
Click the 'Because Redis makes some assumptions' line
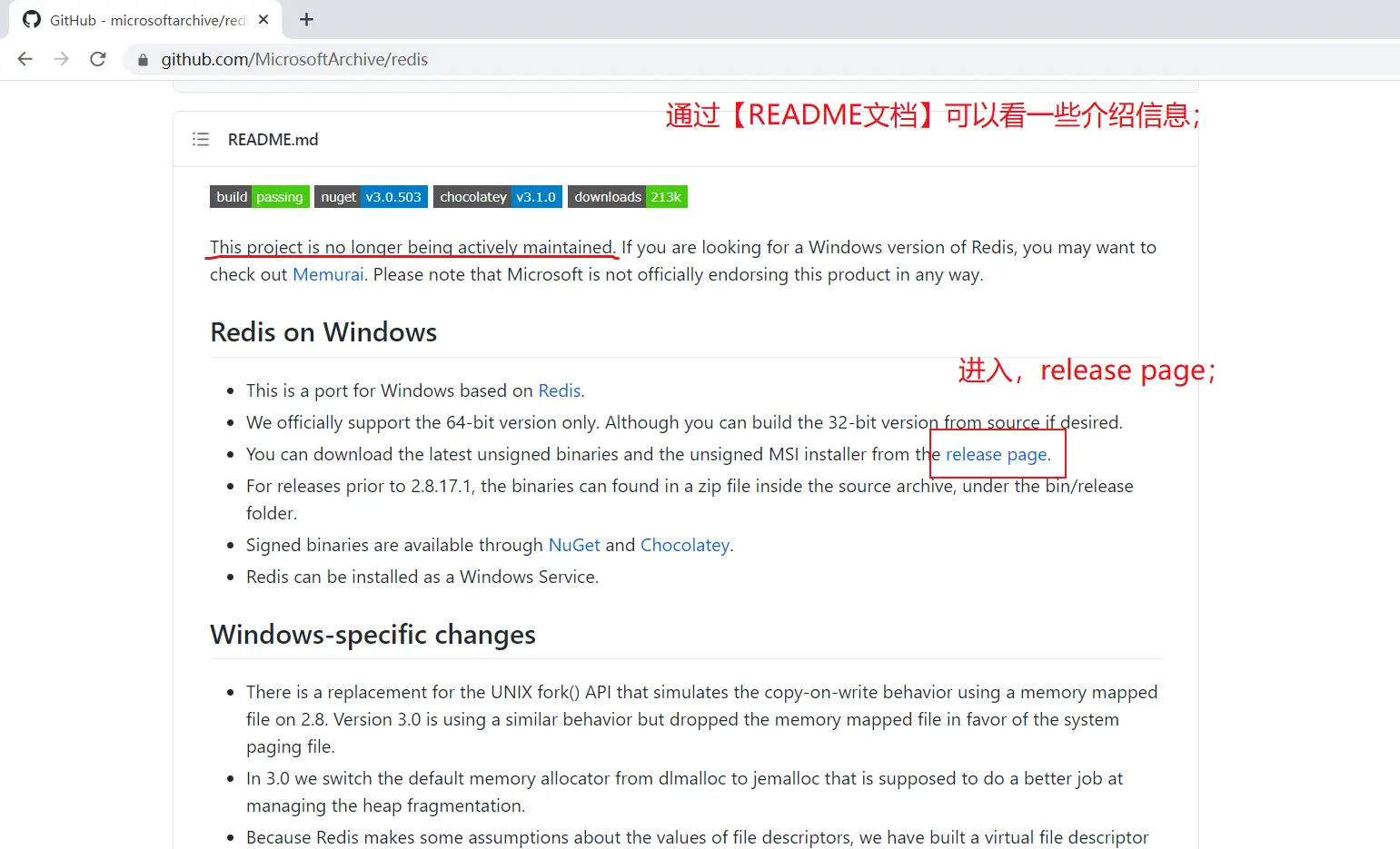[x=698, y=837]
